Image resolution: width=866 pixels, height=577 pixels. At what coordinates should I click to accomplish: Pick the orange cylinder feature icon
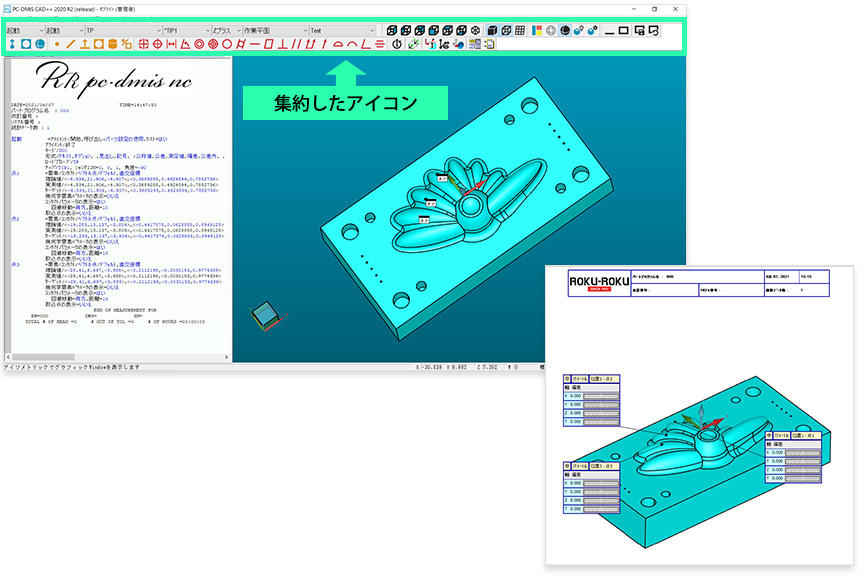point(113,44)
